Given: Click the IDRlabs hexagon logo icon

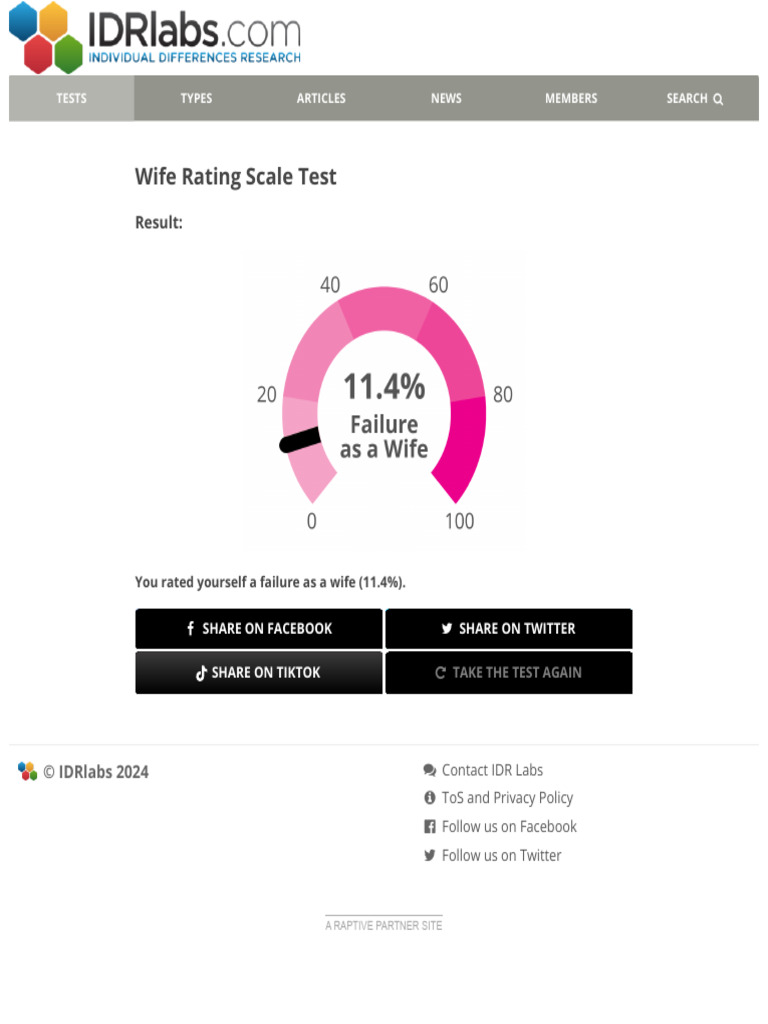Looking at the screenshot, I should 46,37.
